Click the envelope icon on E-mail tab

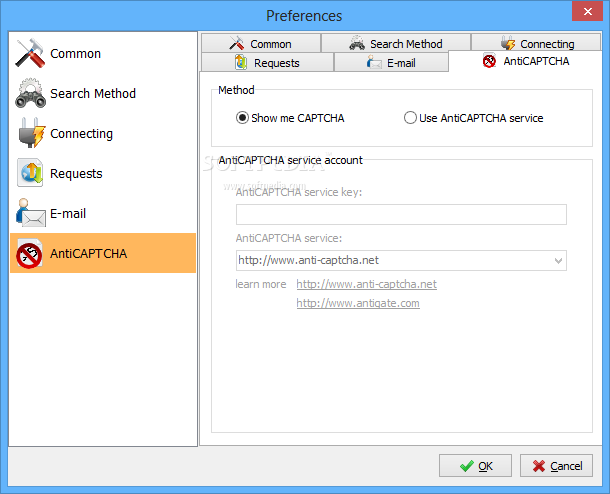coord(374,62)
